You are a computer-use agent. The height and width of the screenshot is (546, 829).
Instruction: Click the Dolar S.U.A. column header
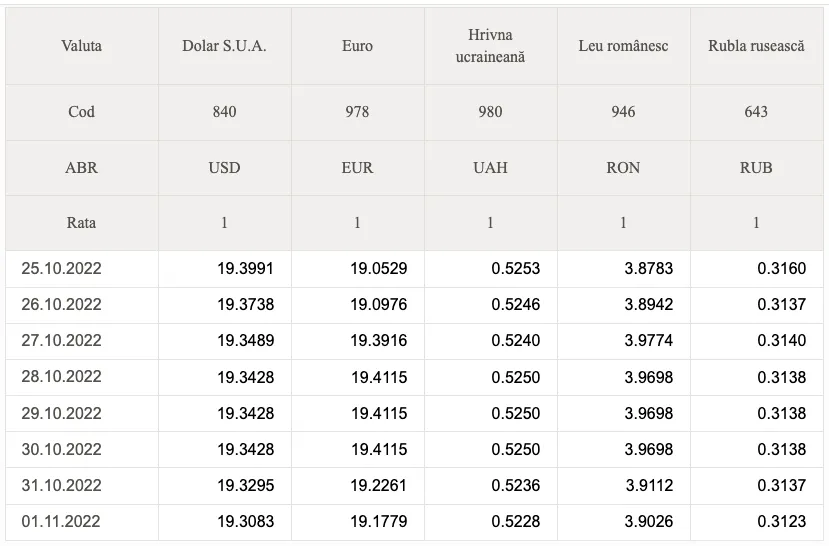pos(224,46)
